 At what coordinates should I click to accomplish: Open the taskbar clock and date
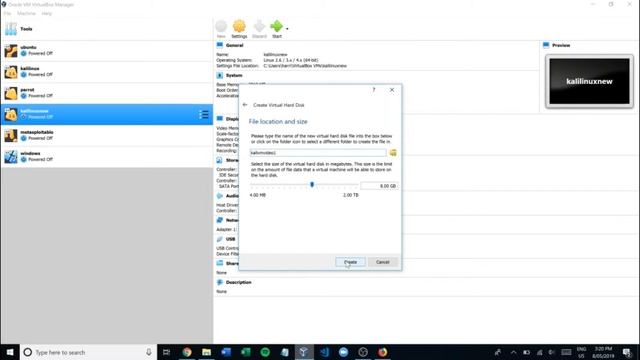tap(603, 352)
